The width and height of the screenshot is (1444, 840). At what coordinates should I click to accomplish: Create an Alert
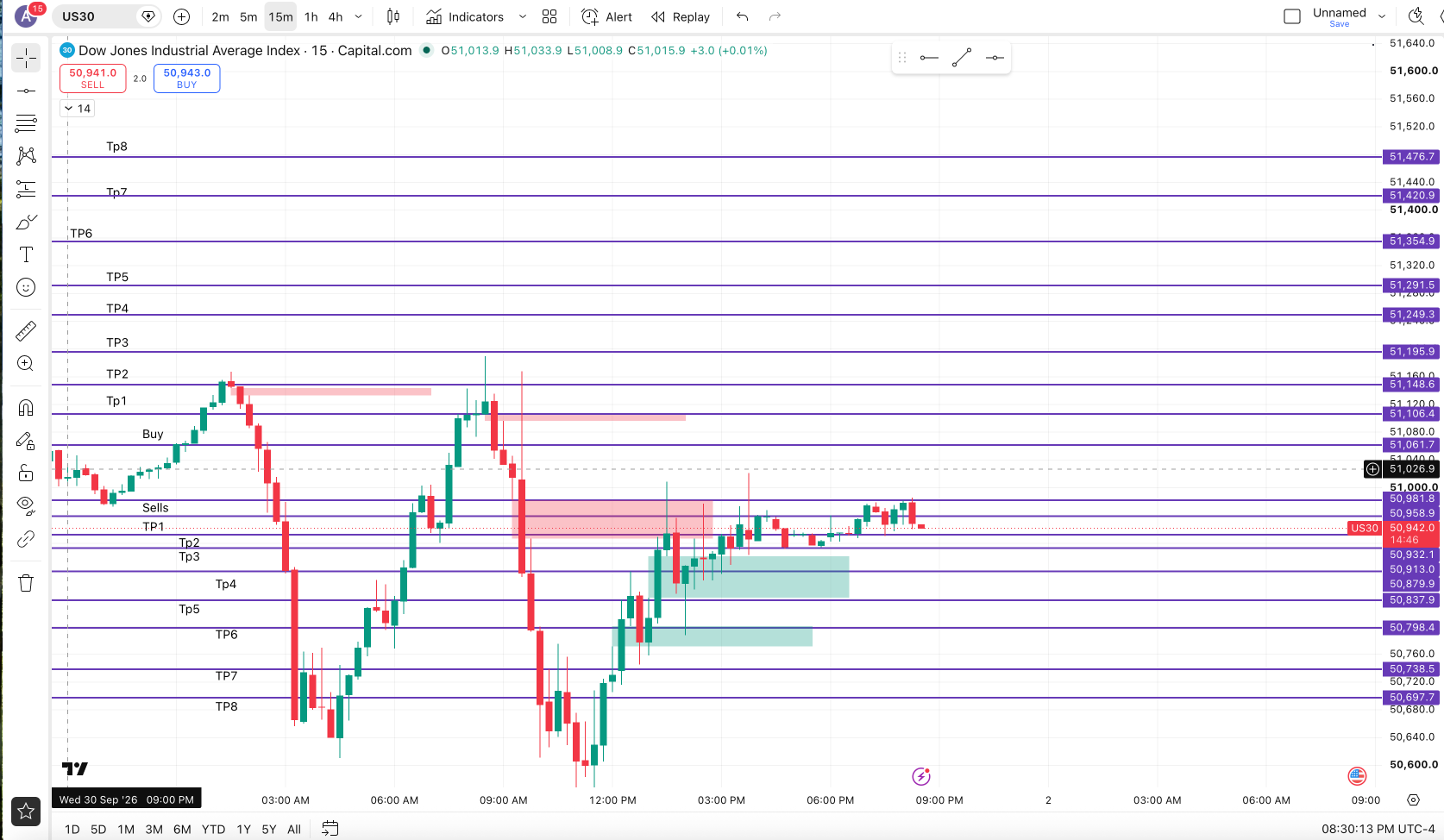point(606,16)
